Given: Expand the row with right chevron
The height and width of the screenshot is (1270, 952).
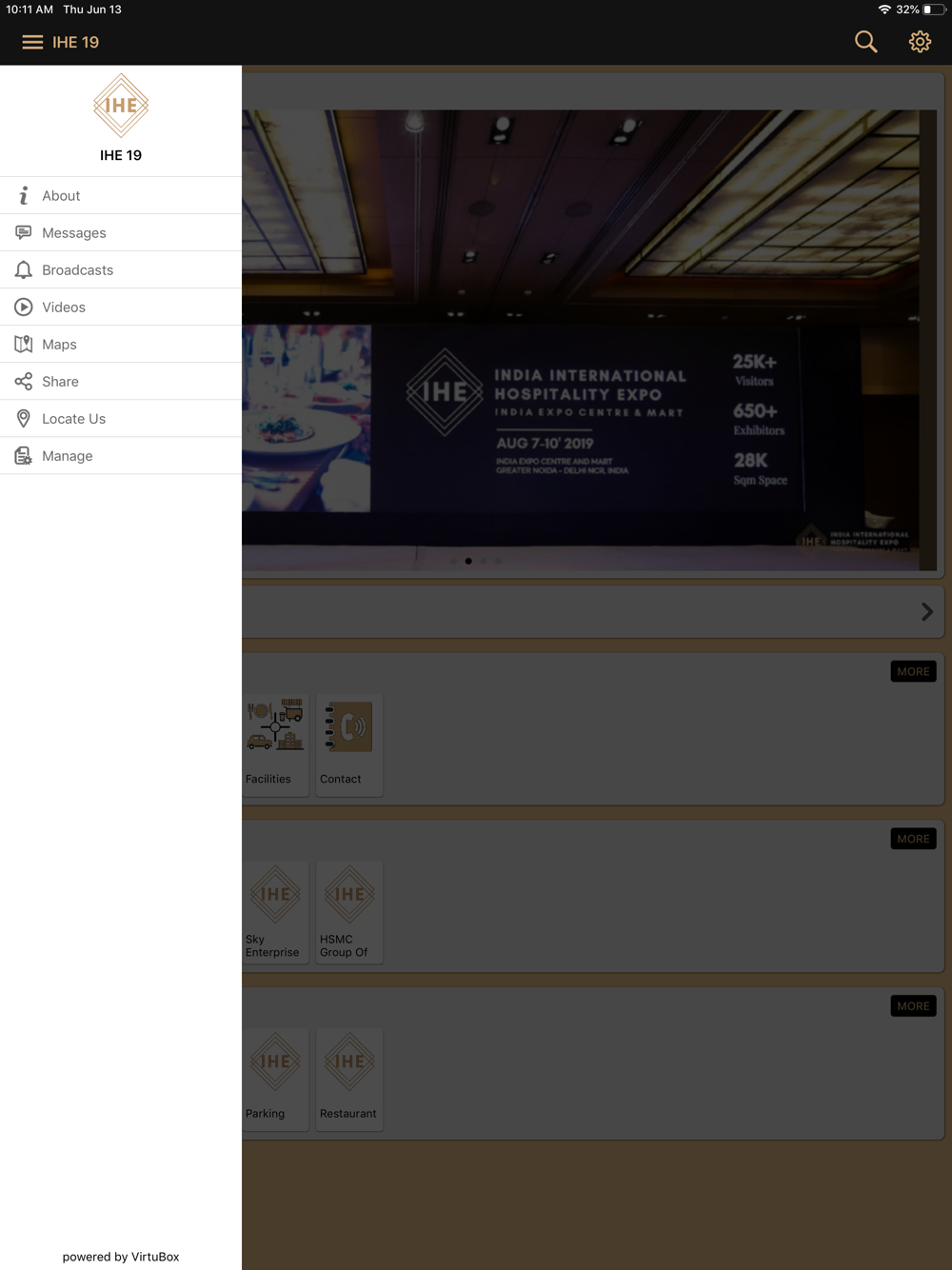Looking at the screenshot, I should 926,612.
